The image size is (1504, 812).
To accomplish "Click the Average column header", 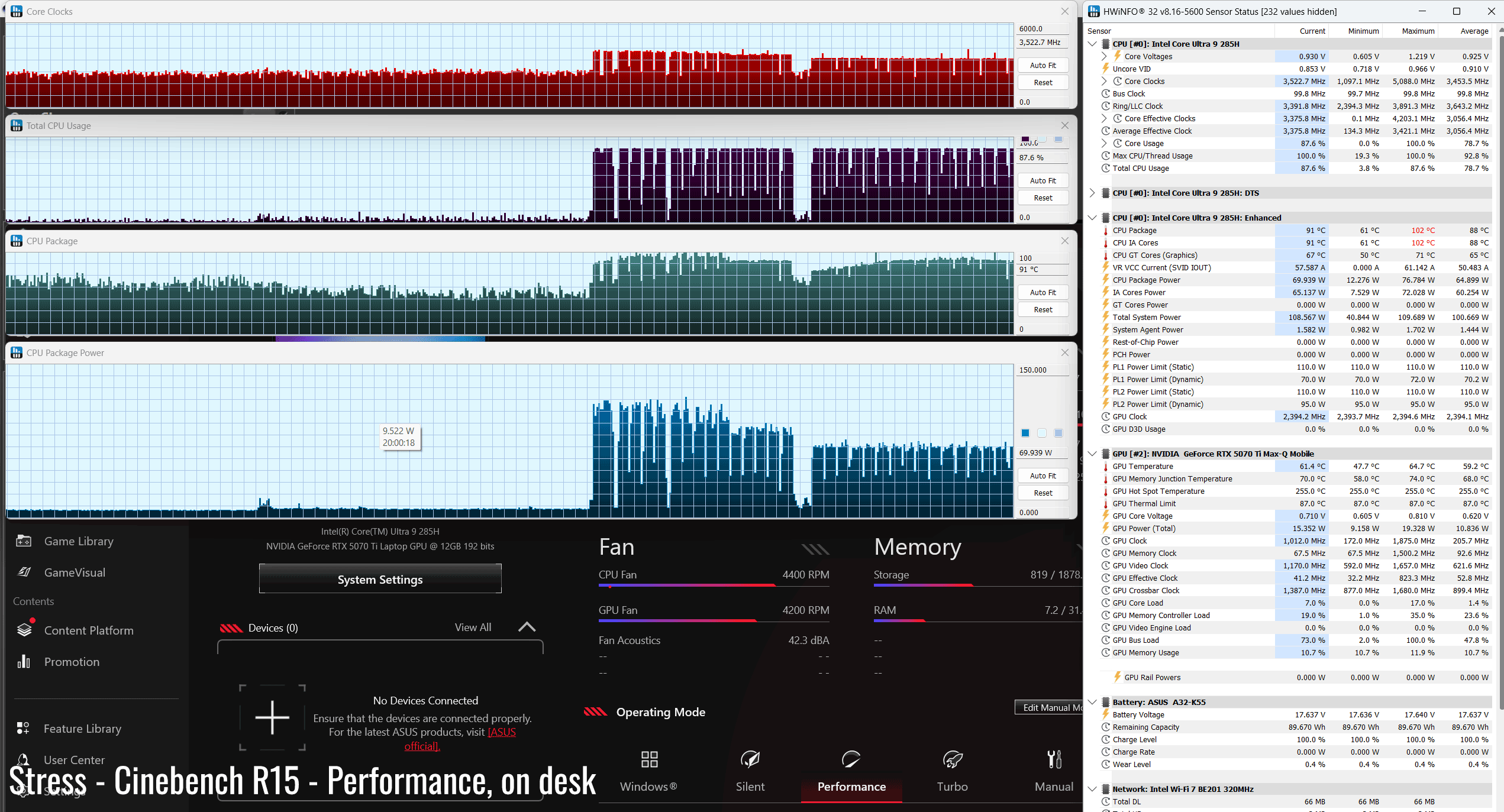I will [1474, 31].
